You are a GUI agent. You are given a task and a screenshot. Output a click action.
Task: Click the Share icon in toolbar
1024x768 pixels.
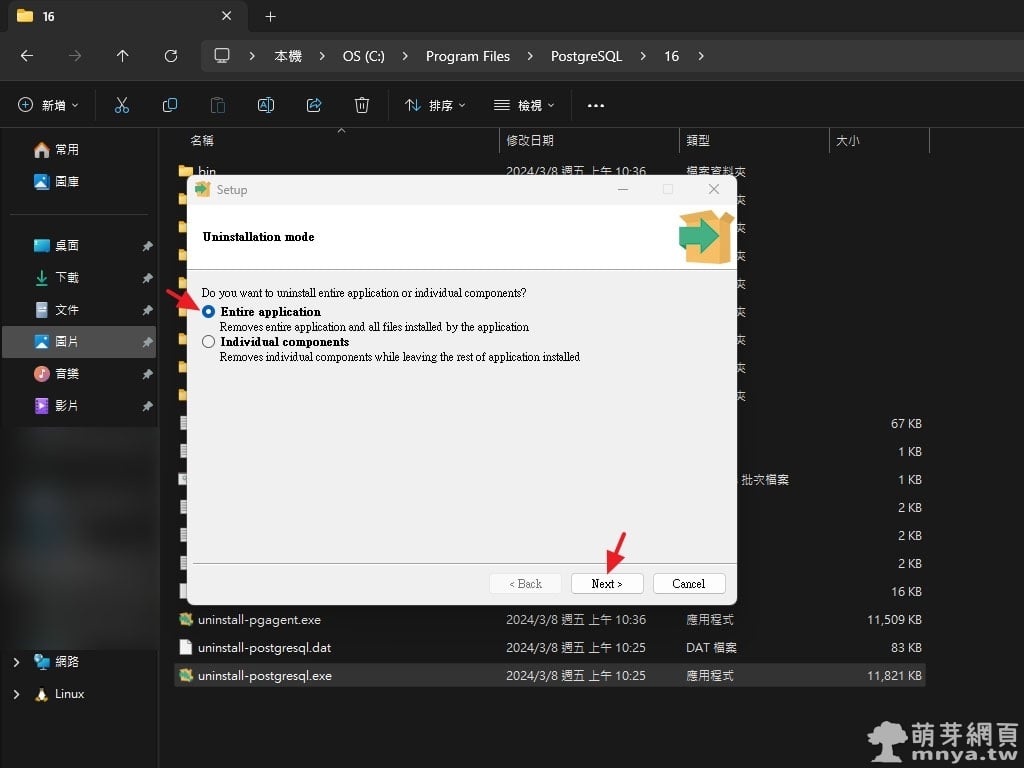[314, 105]
